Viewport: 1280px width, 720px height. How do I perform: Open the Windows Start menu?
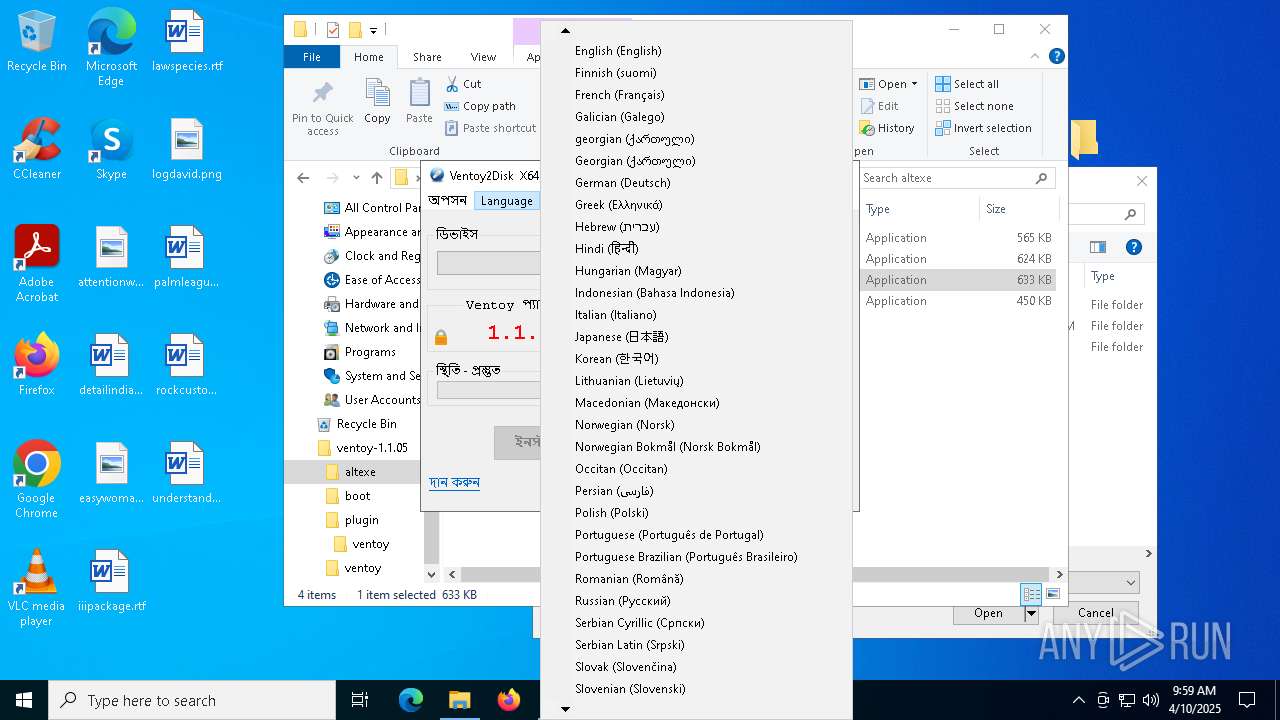coord(24,700)
